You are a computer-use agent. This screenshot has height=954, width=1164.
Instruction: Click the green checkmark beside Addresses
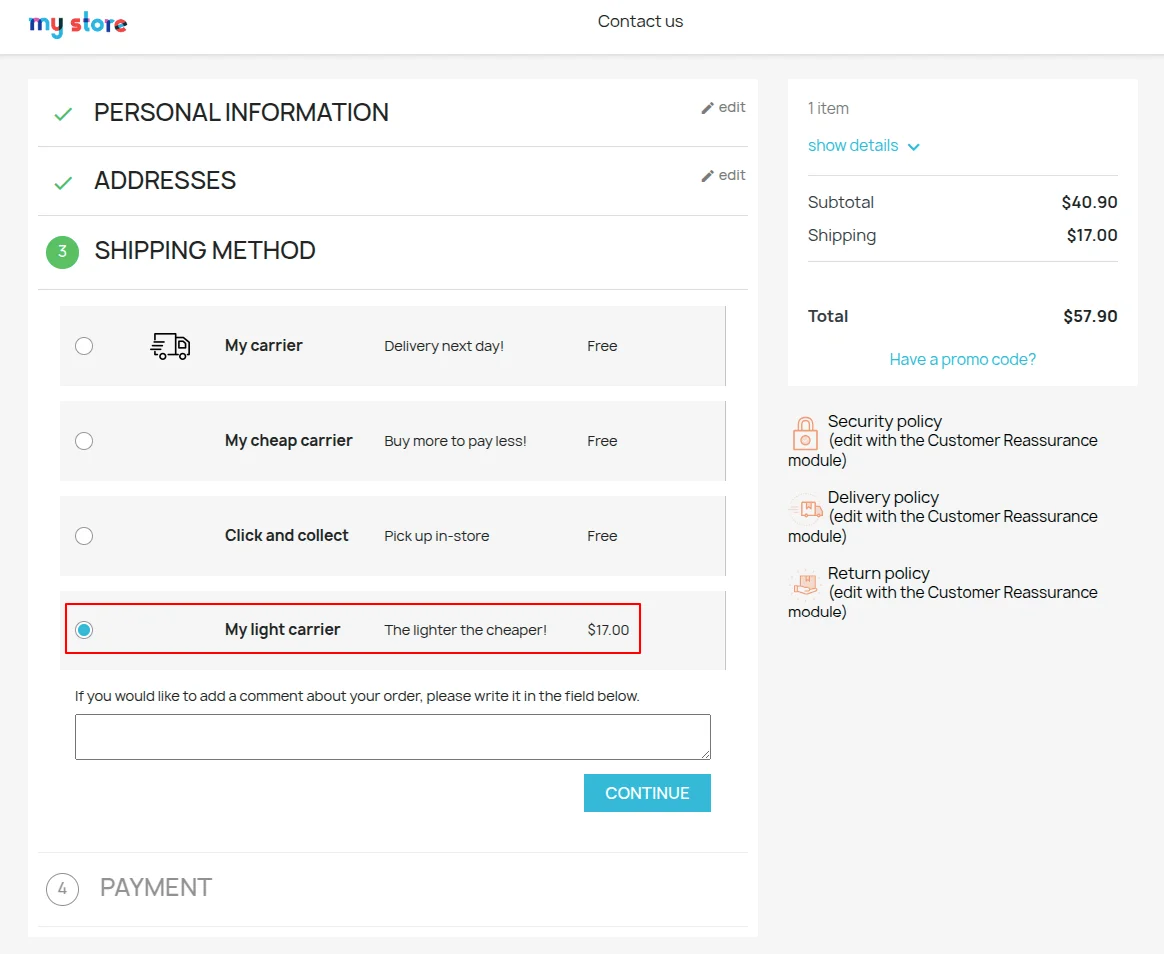pyautogui.click(x=63, y=182)
